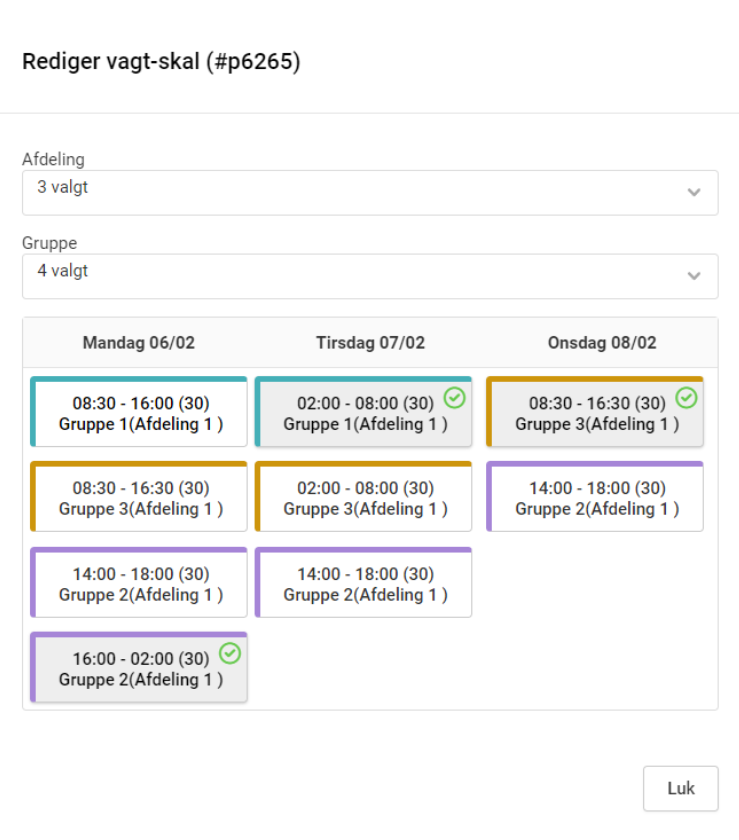Select the Mandag 06/02 column header
The width and height of the screenshot is (739, 840).
tap(139, 343)
